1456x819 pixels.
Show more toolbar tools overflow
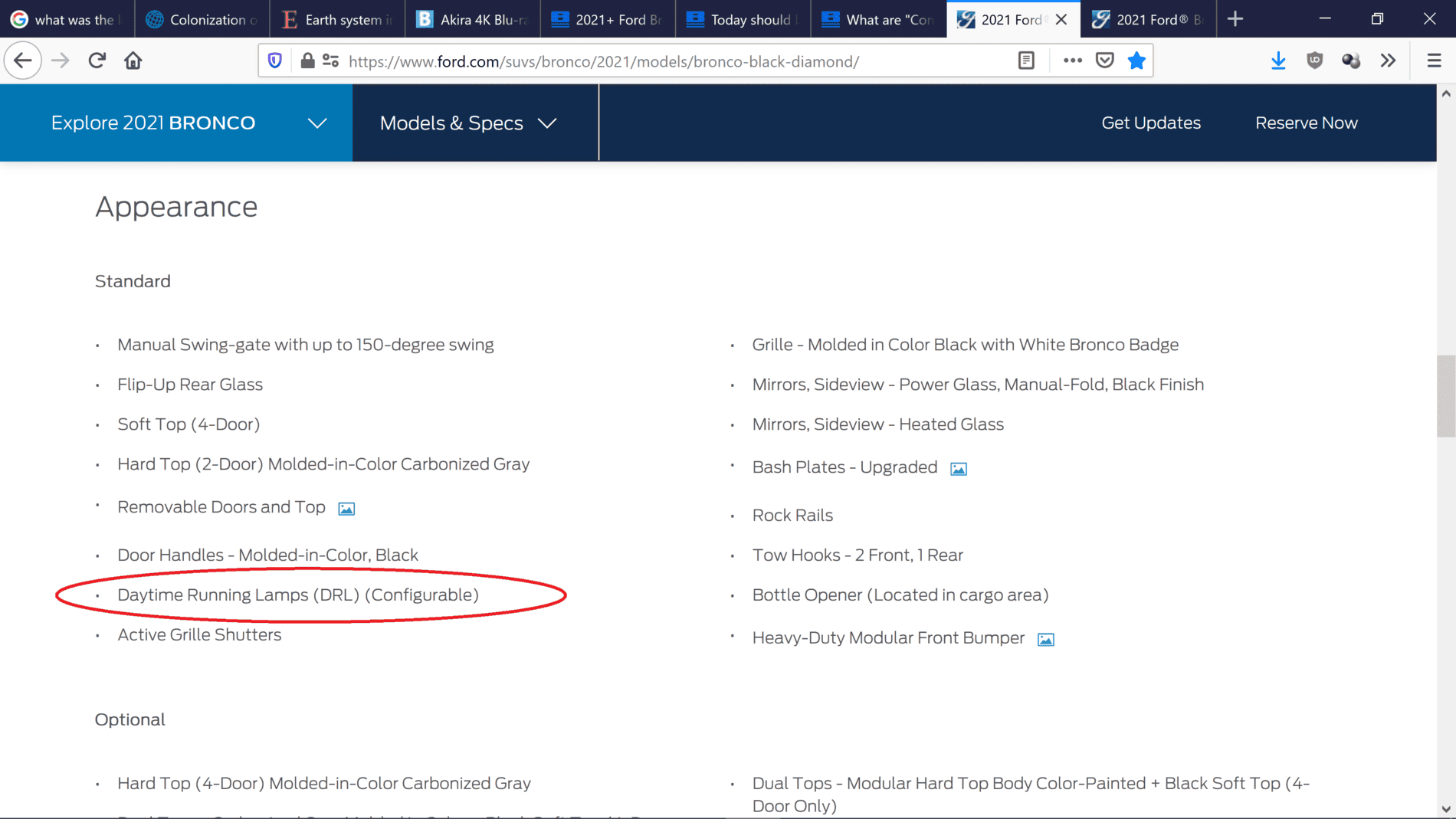(1389, 61)
